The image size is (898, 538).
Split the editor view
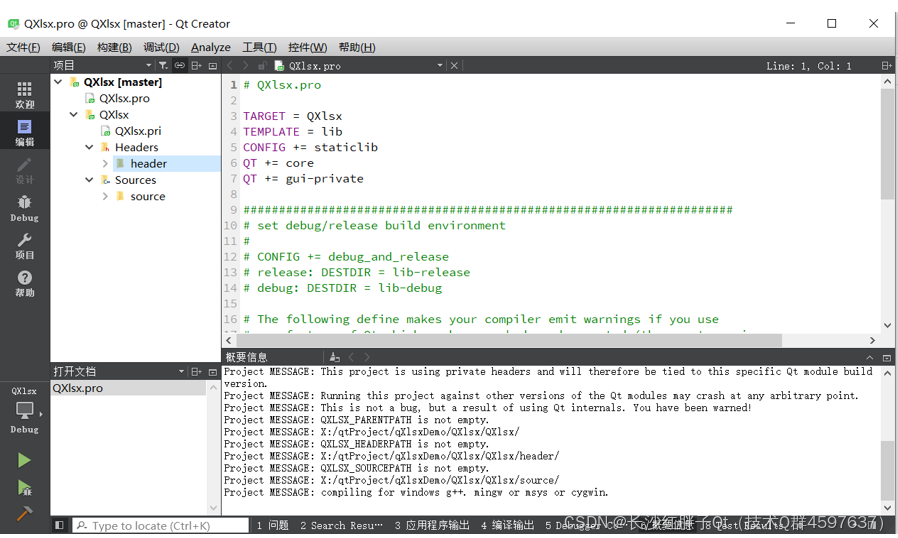(886, 66)
